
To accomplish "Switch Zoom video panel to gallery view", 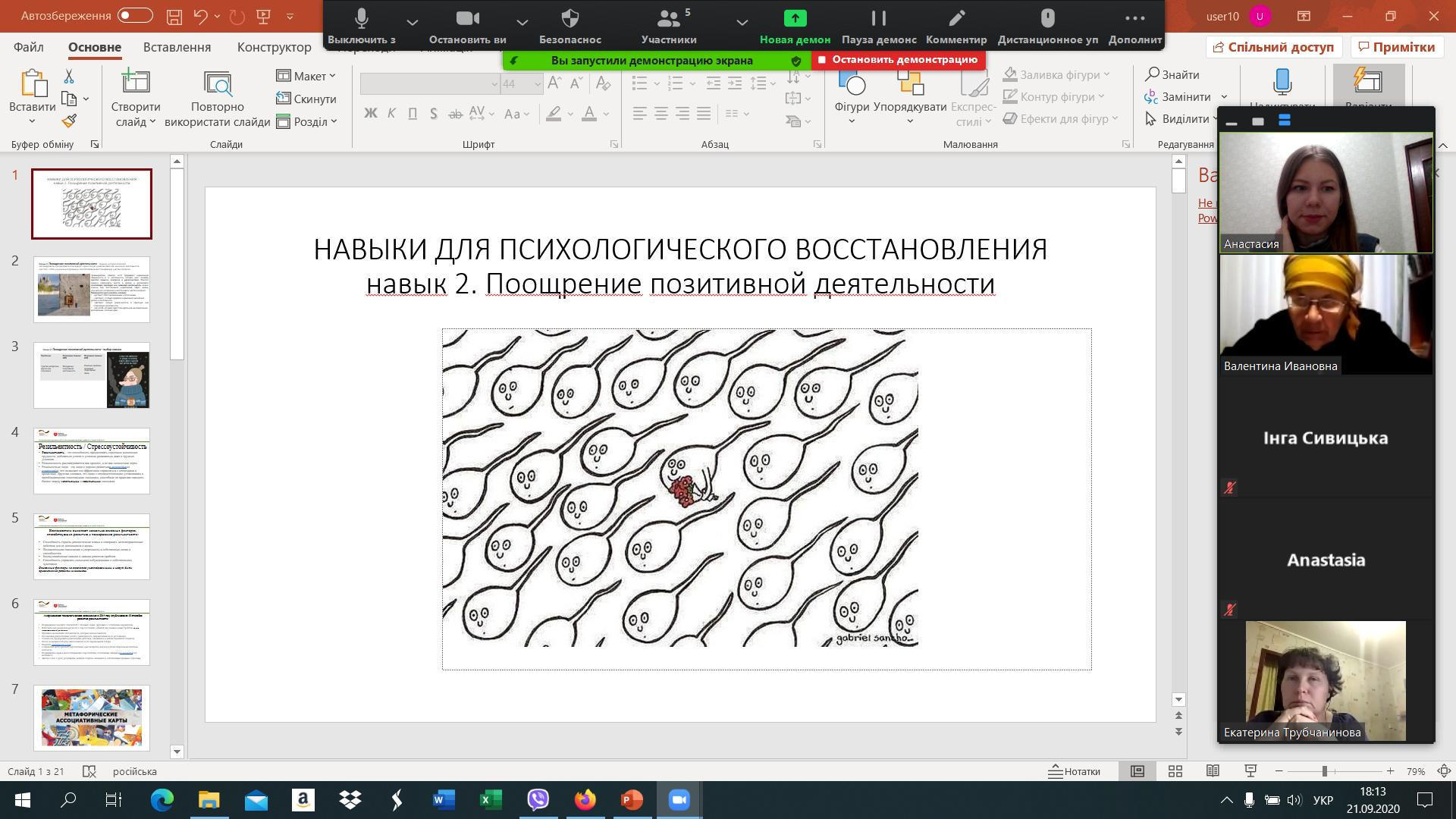I will [x=1285, y=121].
